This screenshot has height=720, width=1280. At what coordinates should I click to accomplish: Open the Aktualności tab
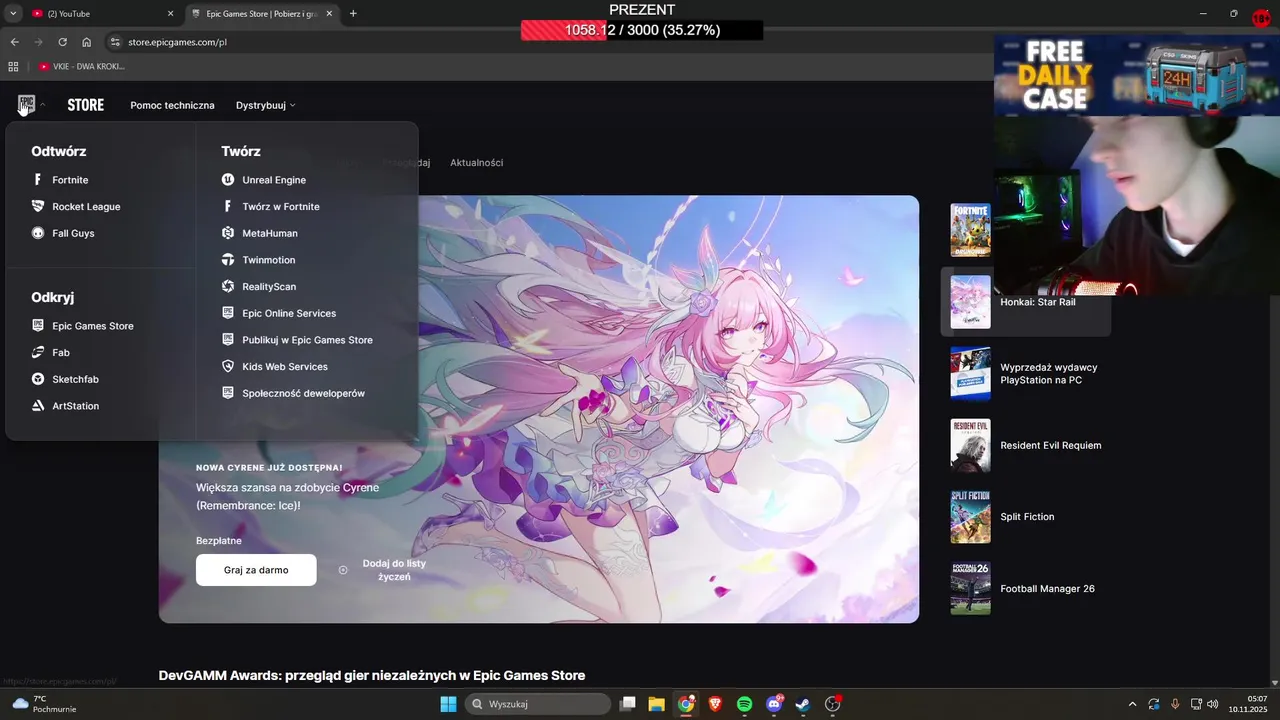(x=476, y=162)
